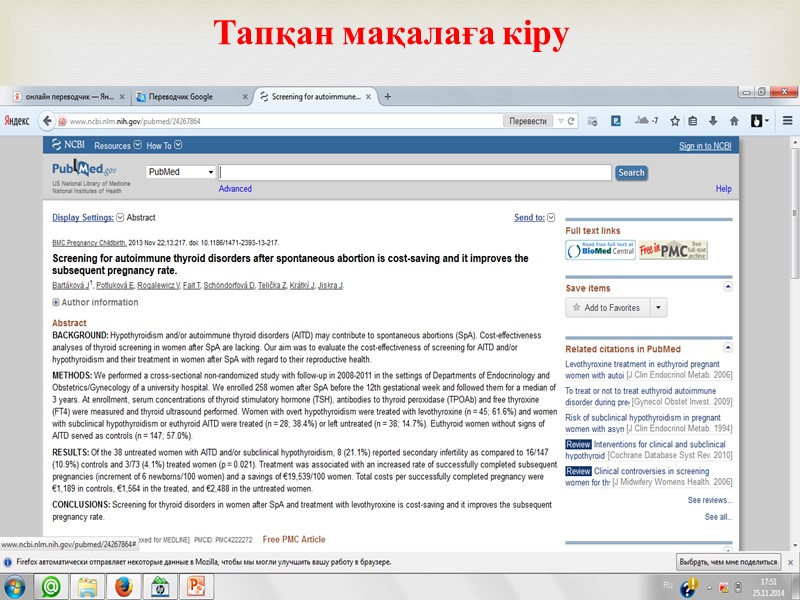Viewport: 800px width, 600px height.
Task: Close the Переводчик Google tab
Action: click(x=245, y=96)
